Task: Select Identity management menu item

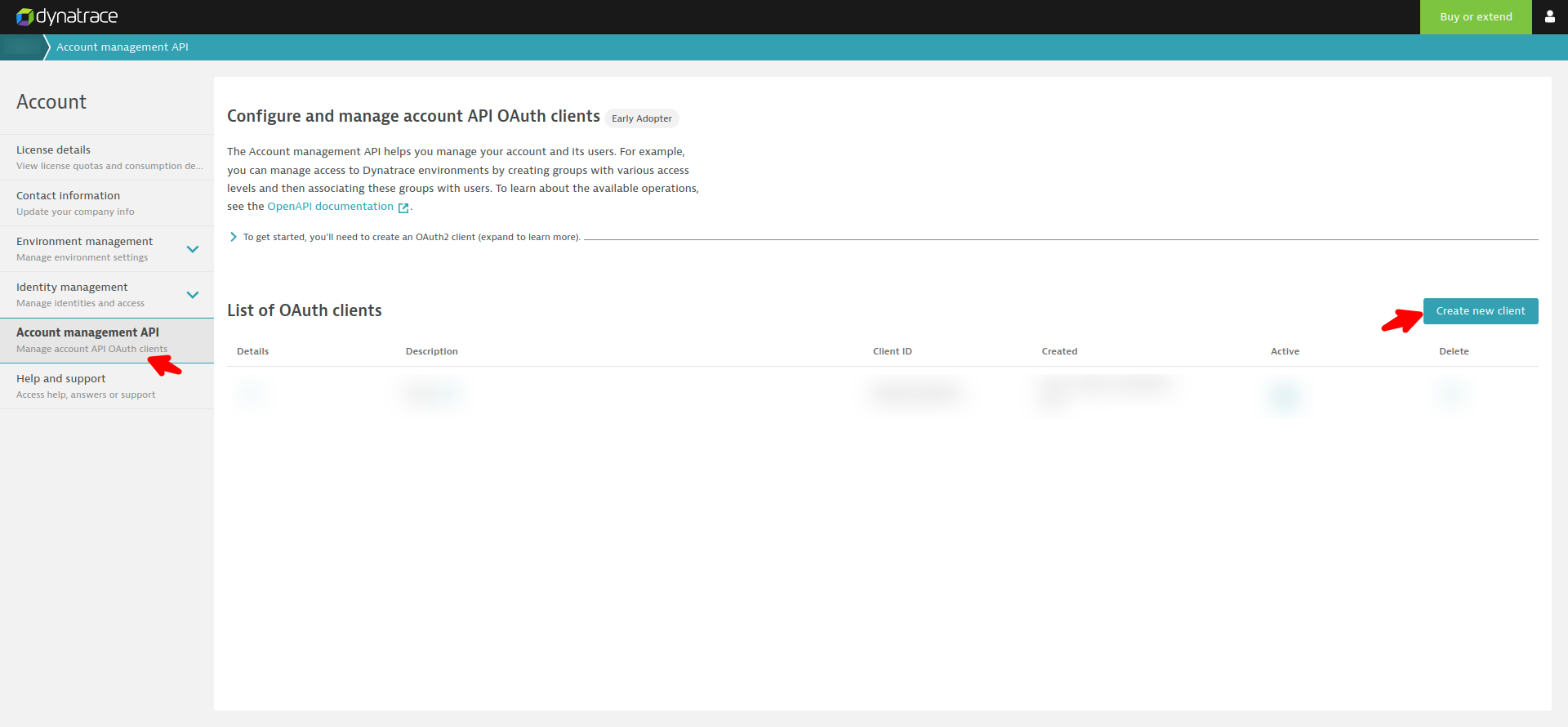Action: [107, 295]
